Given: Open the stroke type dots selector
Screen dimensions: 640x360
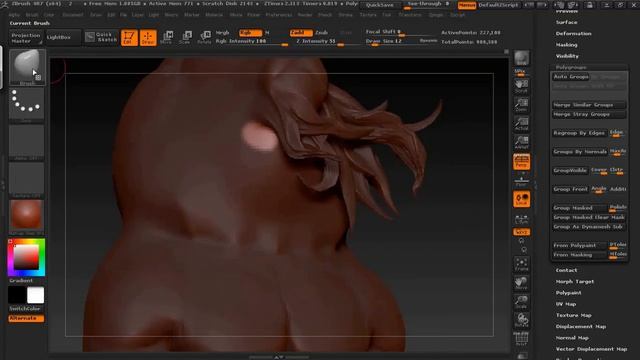Looking at the screenshot, I should (x=27, y=105).
